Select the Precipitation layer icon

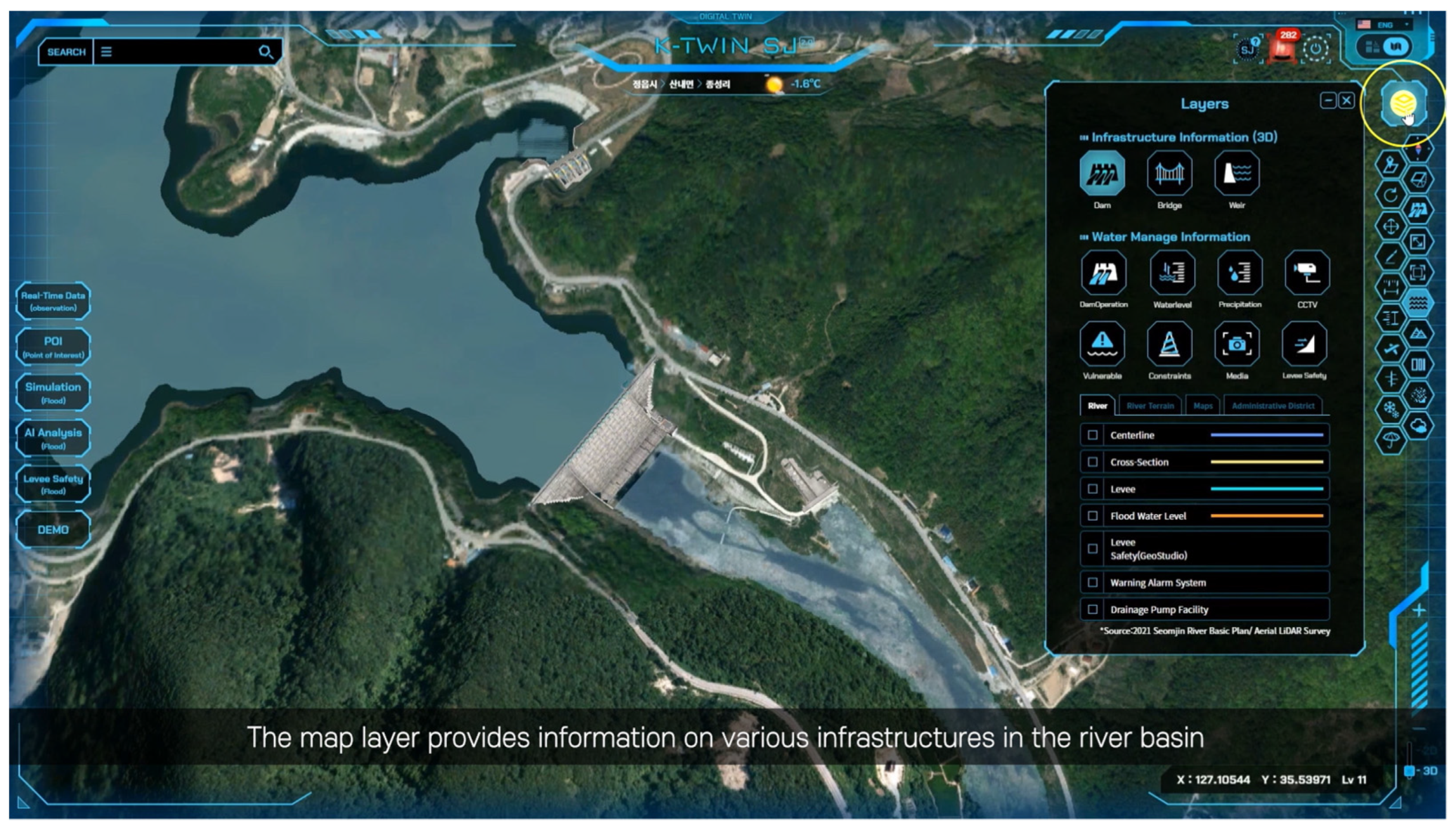coord(1239,273)
